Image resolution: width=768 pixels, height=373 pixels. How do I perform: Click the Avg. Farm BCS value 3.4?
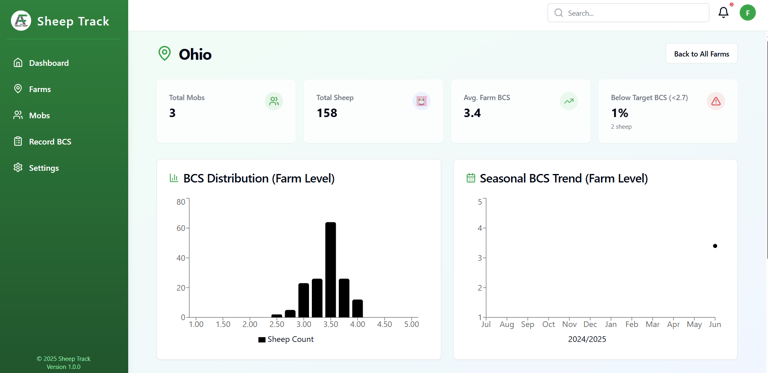pyautogui.click(x=472, y=113)
